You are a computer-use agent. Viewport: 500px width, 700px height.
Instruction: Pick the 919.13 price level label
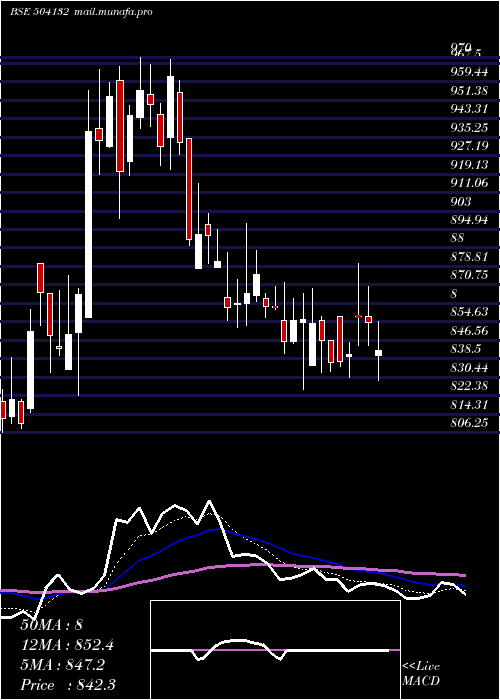click(x=469, y=165)
